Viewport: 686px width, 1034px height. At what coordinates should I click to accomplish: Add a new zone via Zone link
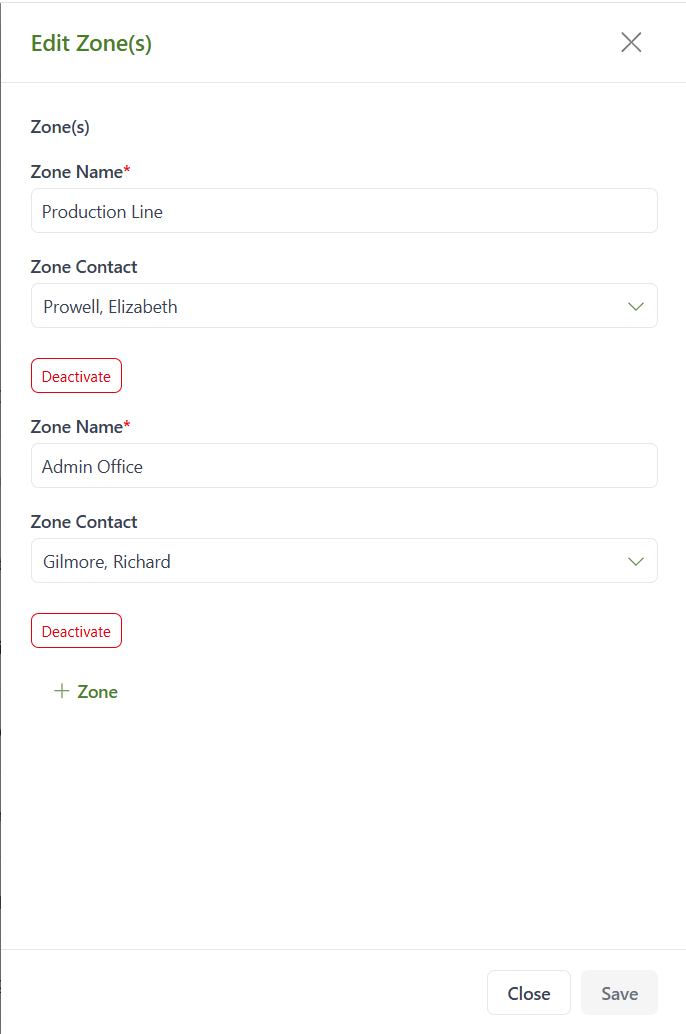(x=97, y=692)
